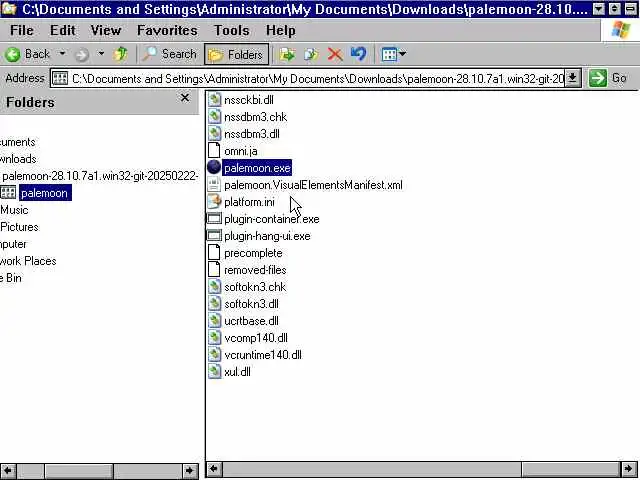Click folder tree scrollbar left arrow

click(x=8, y=470)
